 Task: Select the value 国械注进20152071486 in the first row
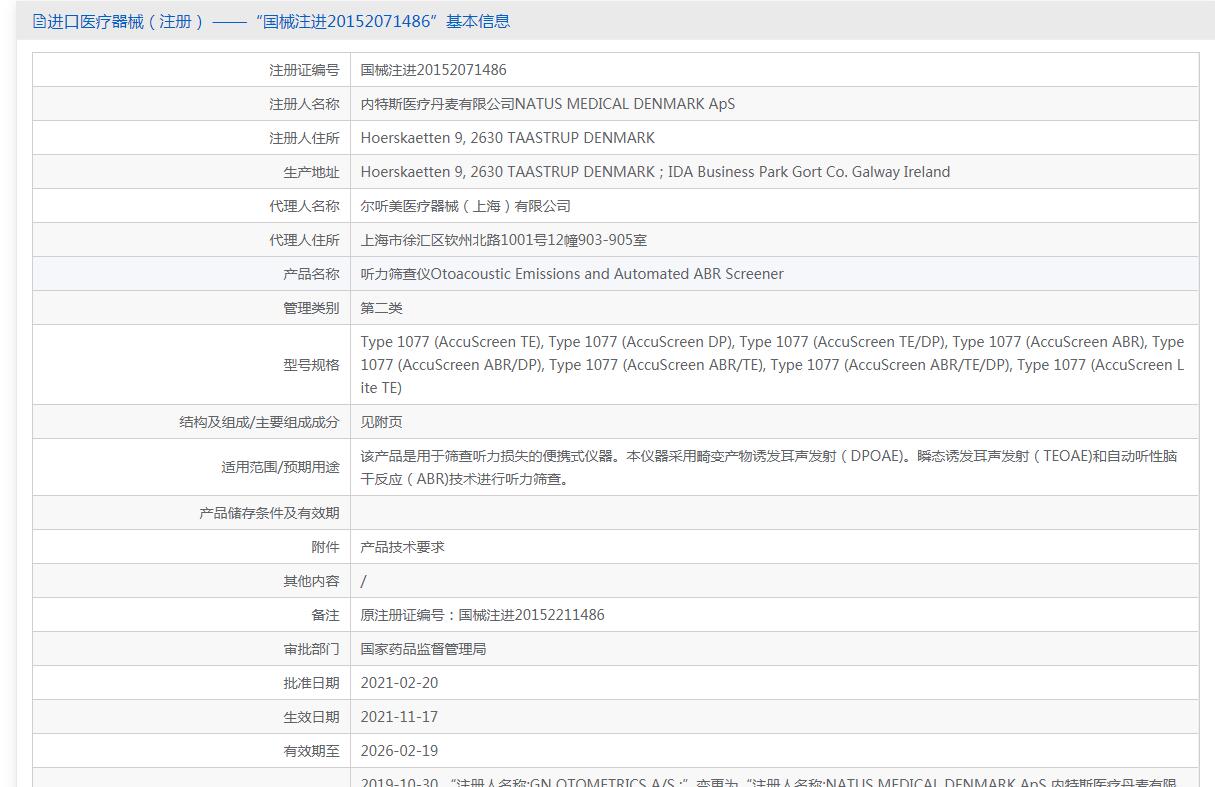(x=434, y=70)
